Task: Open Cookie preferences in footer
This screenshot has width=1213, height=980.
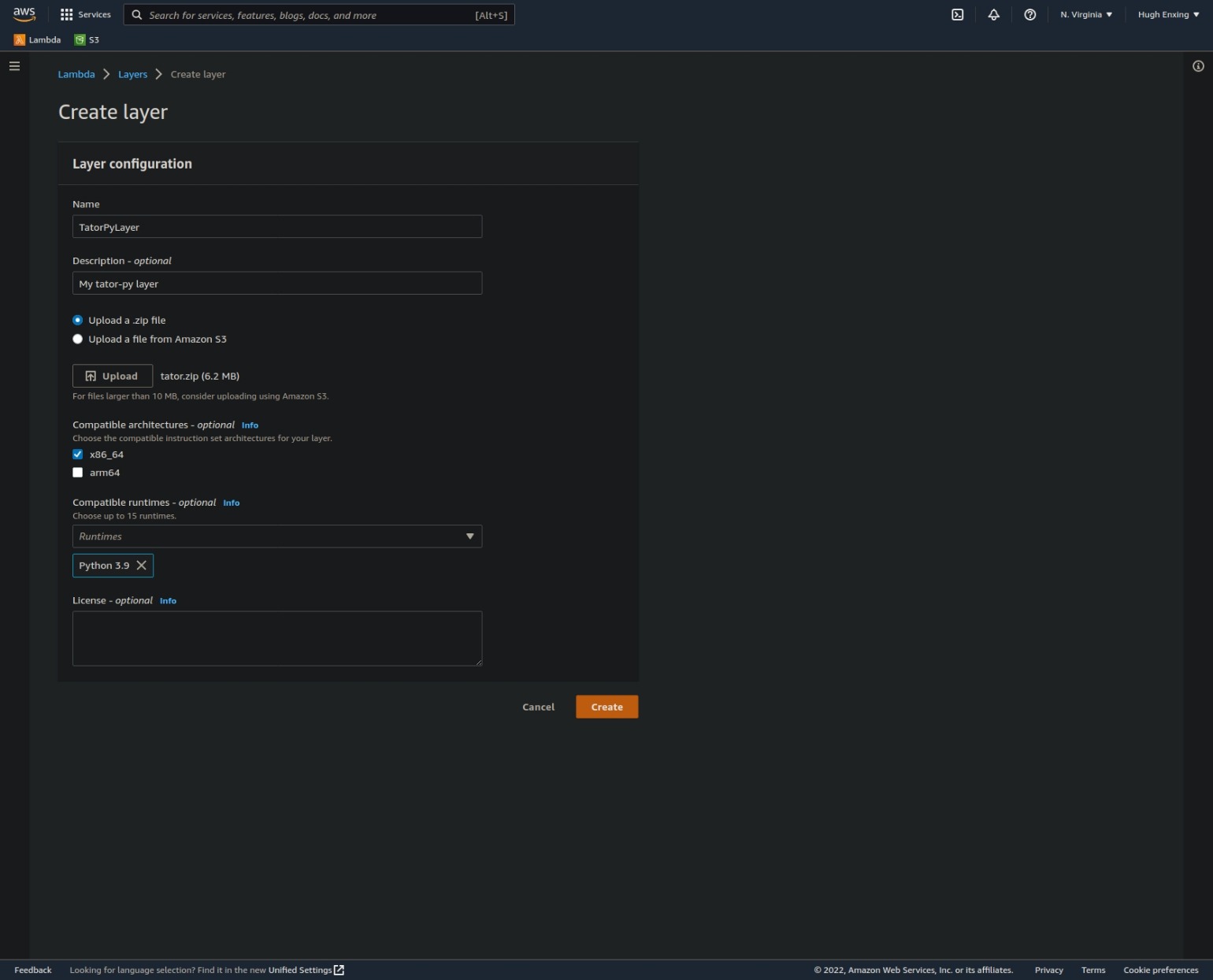Action: coord(1161,970)
